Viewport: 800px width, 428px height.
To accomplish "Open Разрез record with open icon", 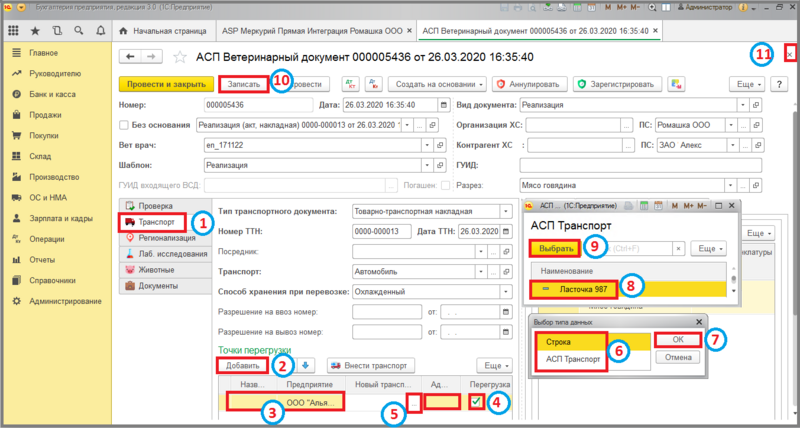I will 757,186.
